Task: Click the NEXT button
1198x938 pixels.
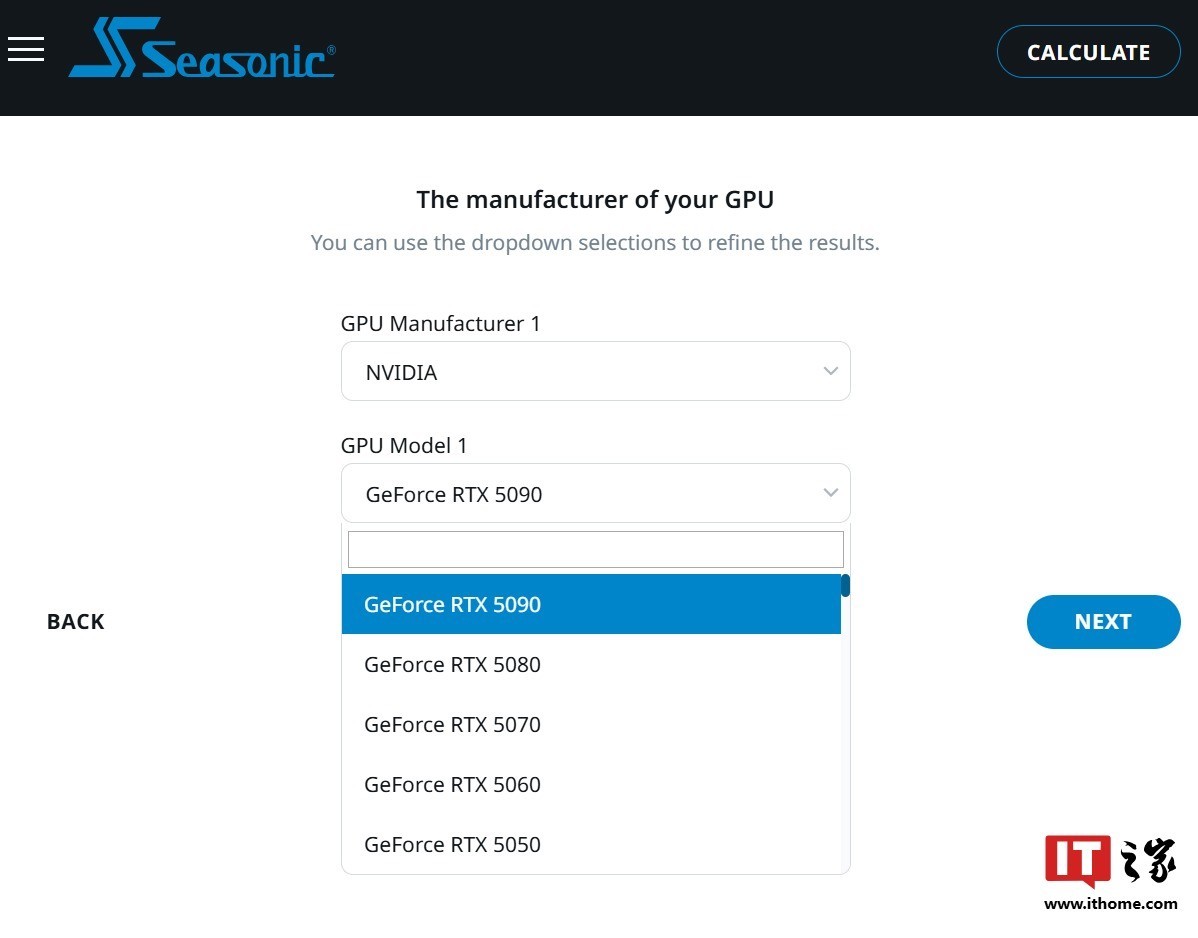Action: click(x=1103, y=622)
